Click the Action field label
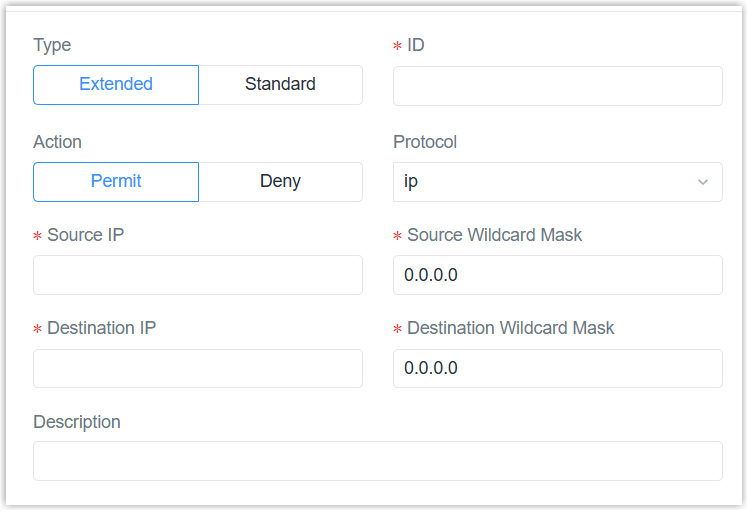This screenshot has height=511, width=748. (57, 142)
